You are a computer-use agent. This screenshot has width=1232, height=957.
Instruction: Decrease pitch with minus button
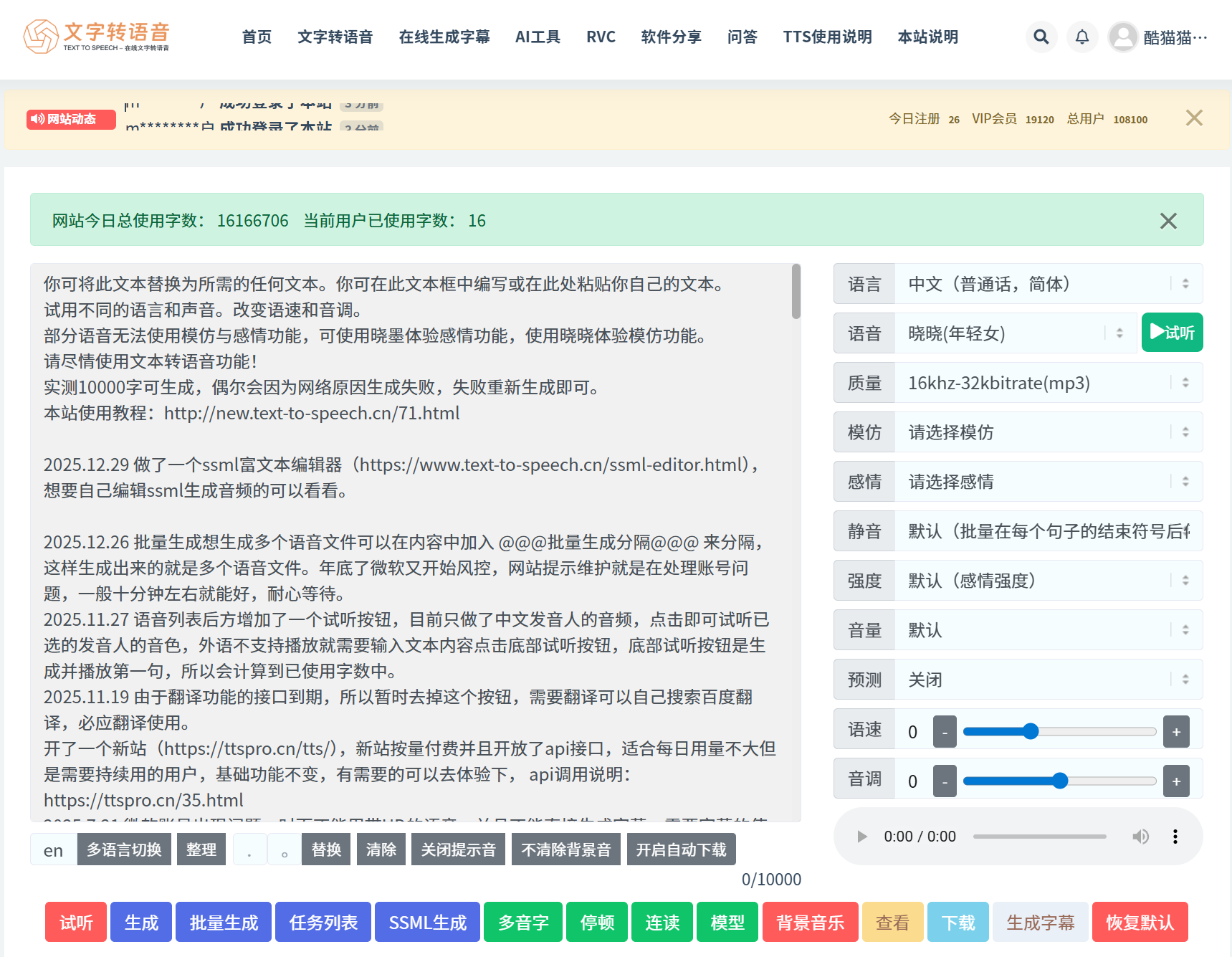click(x=945, y=781)
